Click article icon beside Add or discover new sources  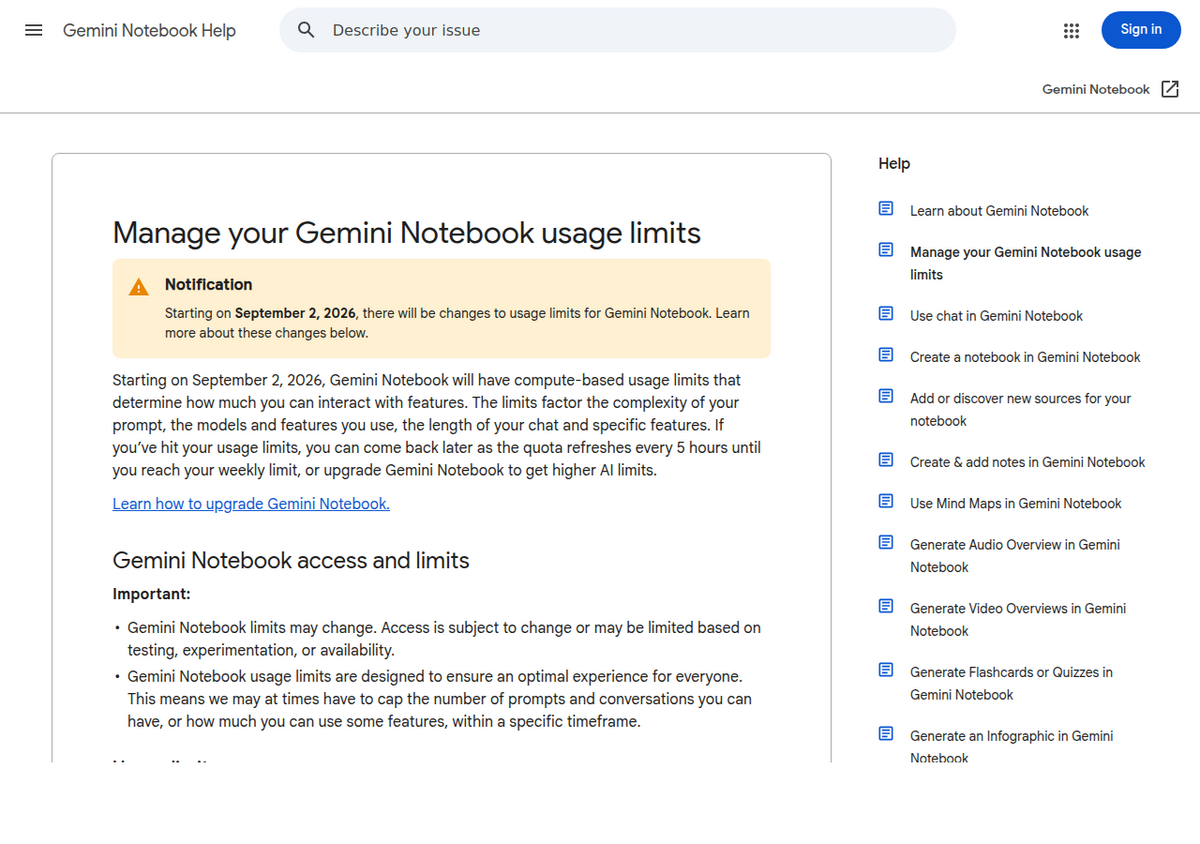pos(886,396)
